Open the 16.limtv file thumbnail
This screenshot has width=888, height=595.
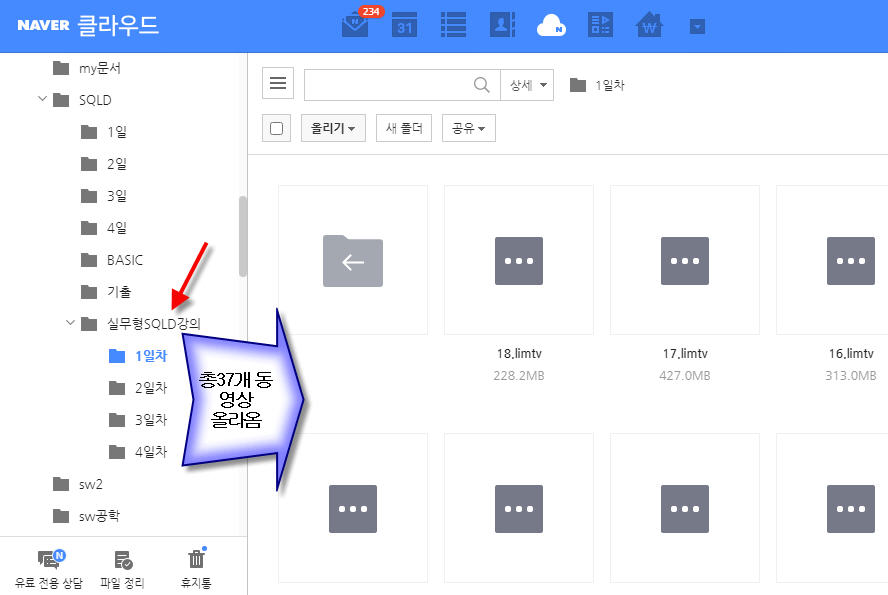click(832, 260)
